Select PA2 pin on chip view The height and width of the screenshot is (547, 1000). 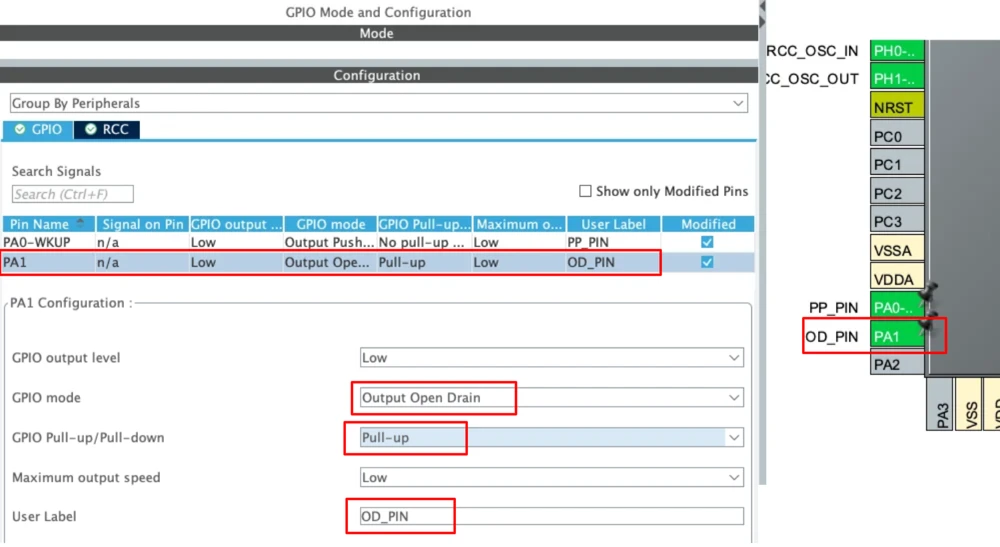[x=897, y=364]
